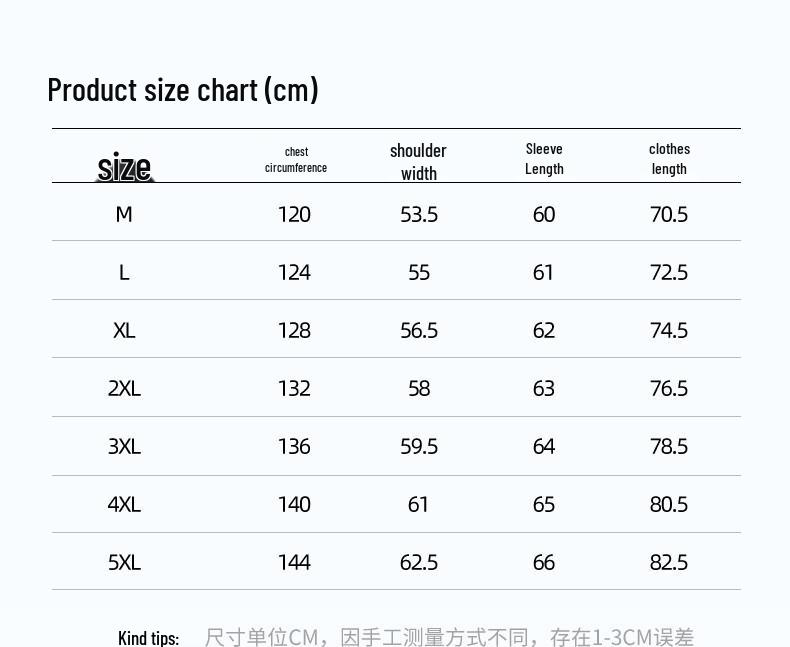Select sleeve length value 63
This screenshot has width=790, height=647.
click(544, 388)
